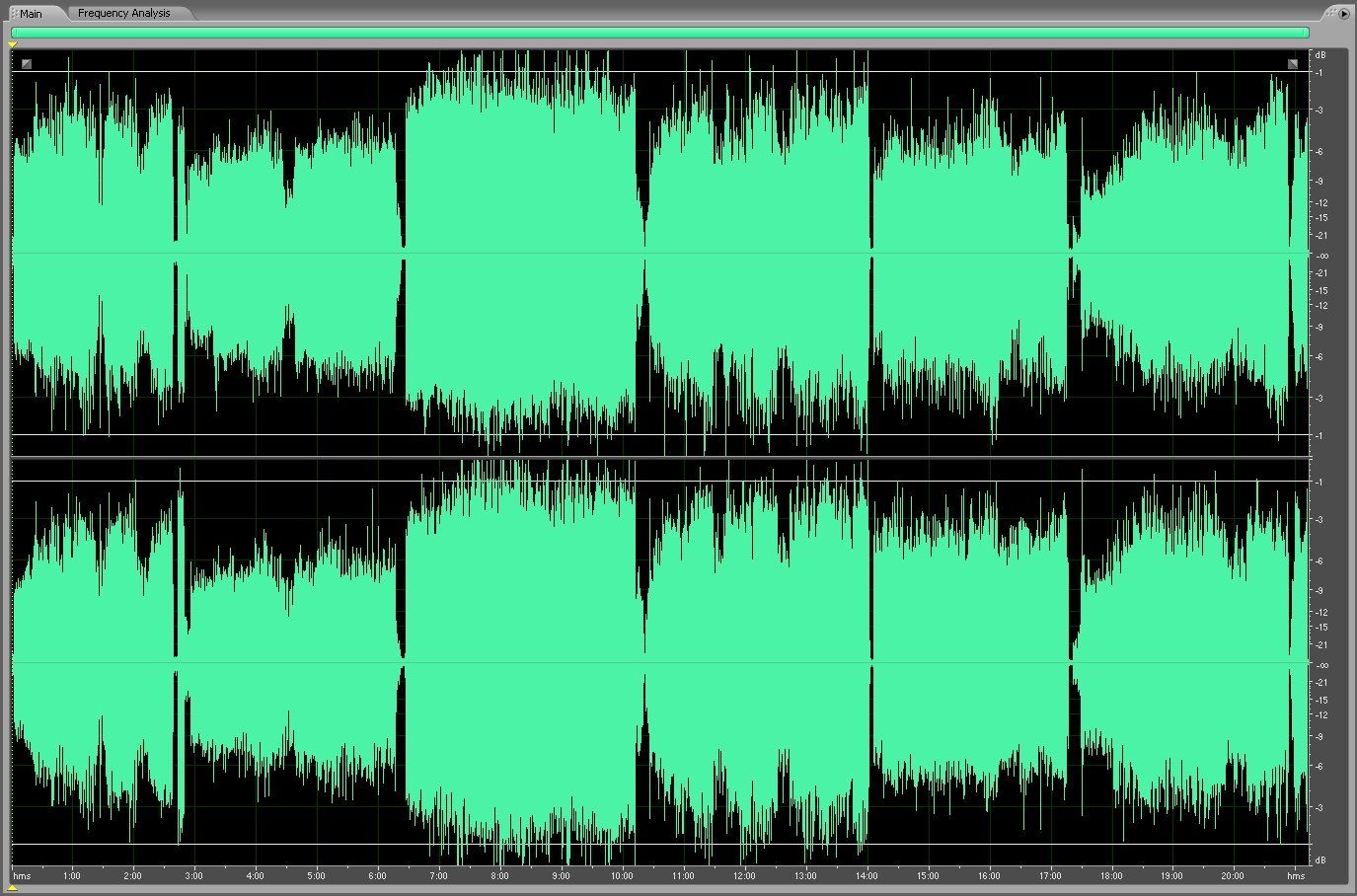Click the hms label at ruler right end
The image size is (1357, 896).
(1296, 875)
